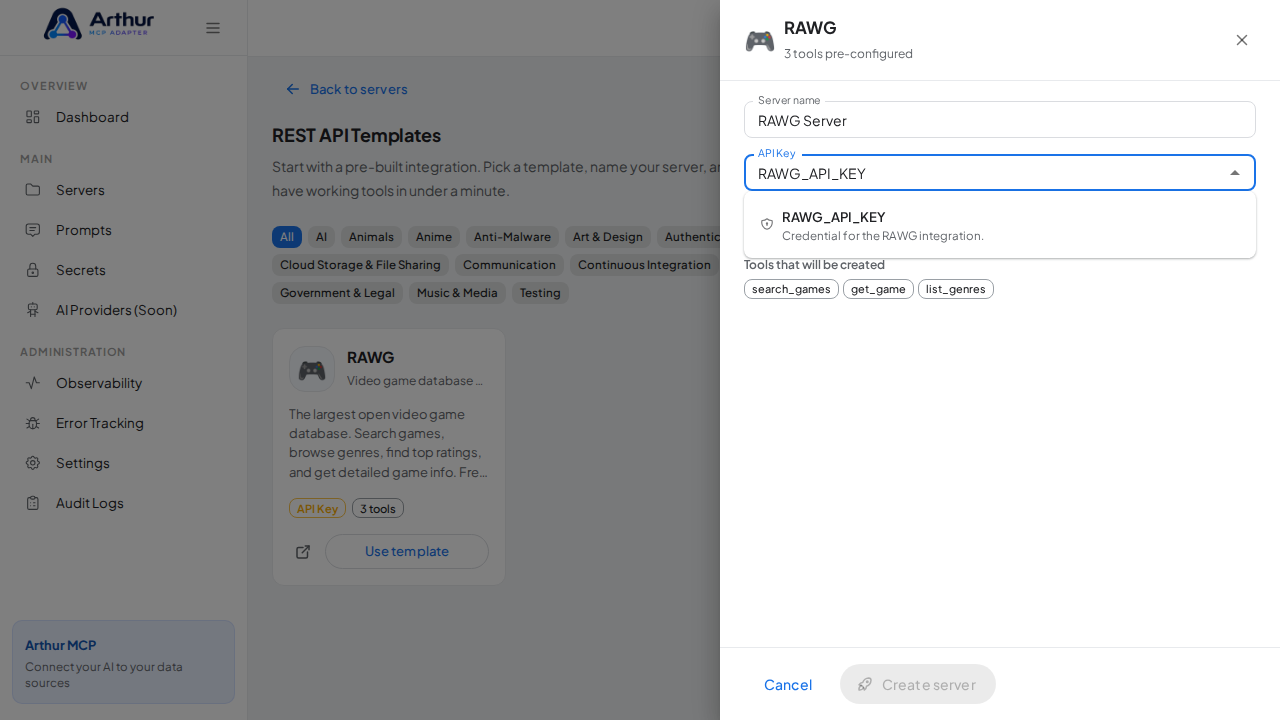
Task: Open the Settings sidebar item
Action: pos(124,463)
